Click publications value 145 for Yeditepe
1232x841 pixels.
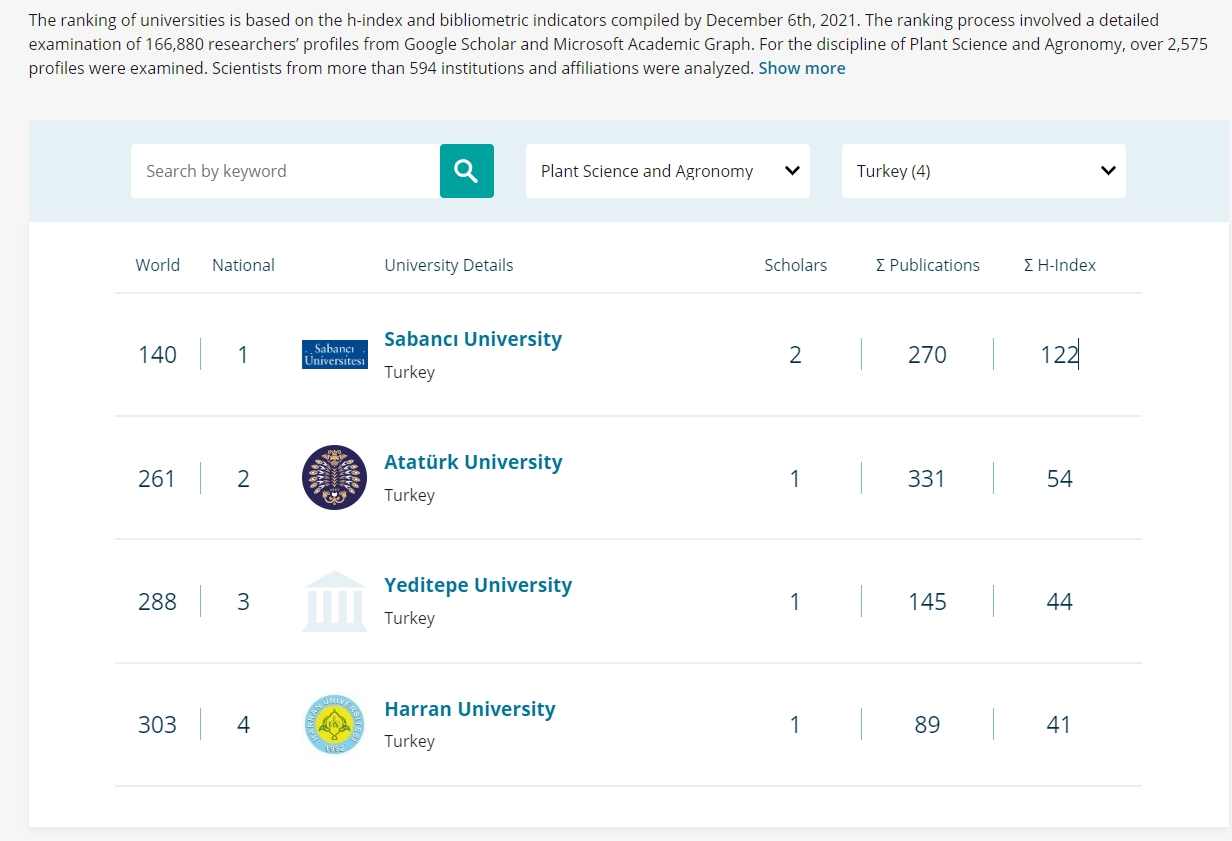927,602
